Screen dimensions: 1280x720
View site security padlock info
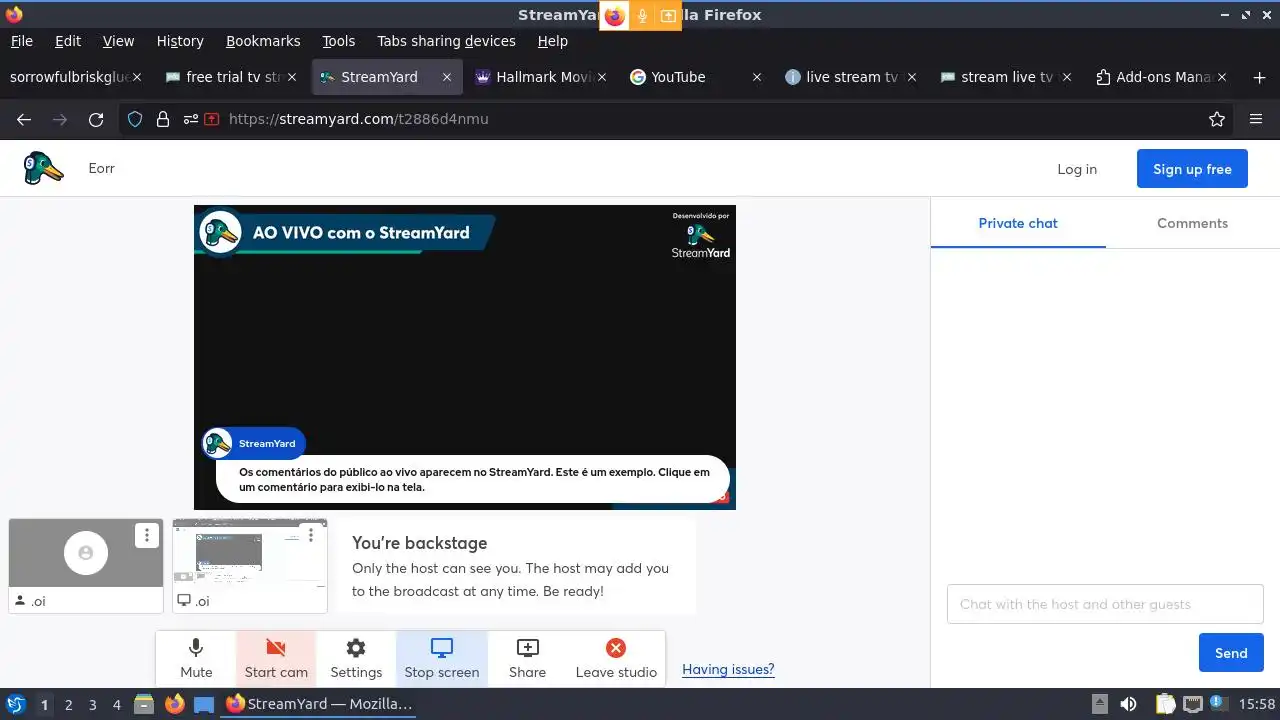(x=162, y=119)
